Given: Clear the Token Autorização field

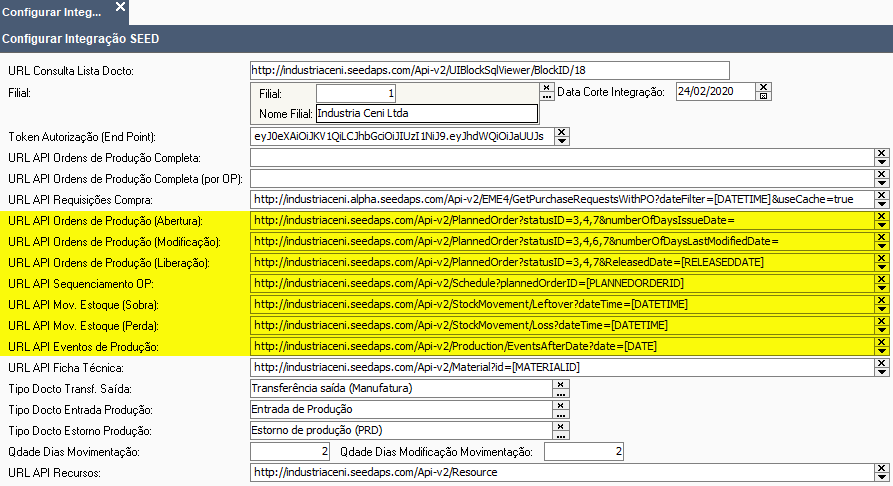Looking at the screenshot, I should 562,132.
